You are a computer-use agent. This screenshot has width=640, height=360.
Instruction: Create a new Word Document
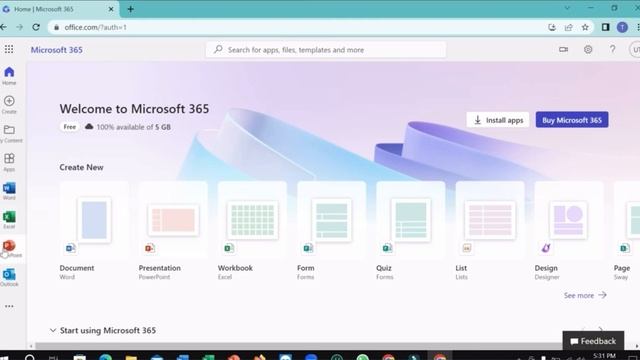point(94,231)
